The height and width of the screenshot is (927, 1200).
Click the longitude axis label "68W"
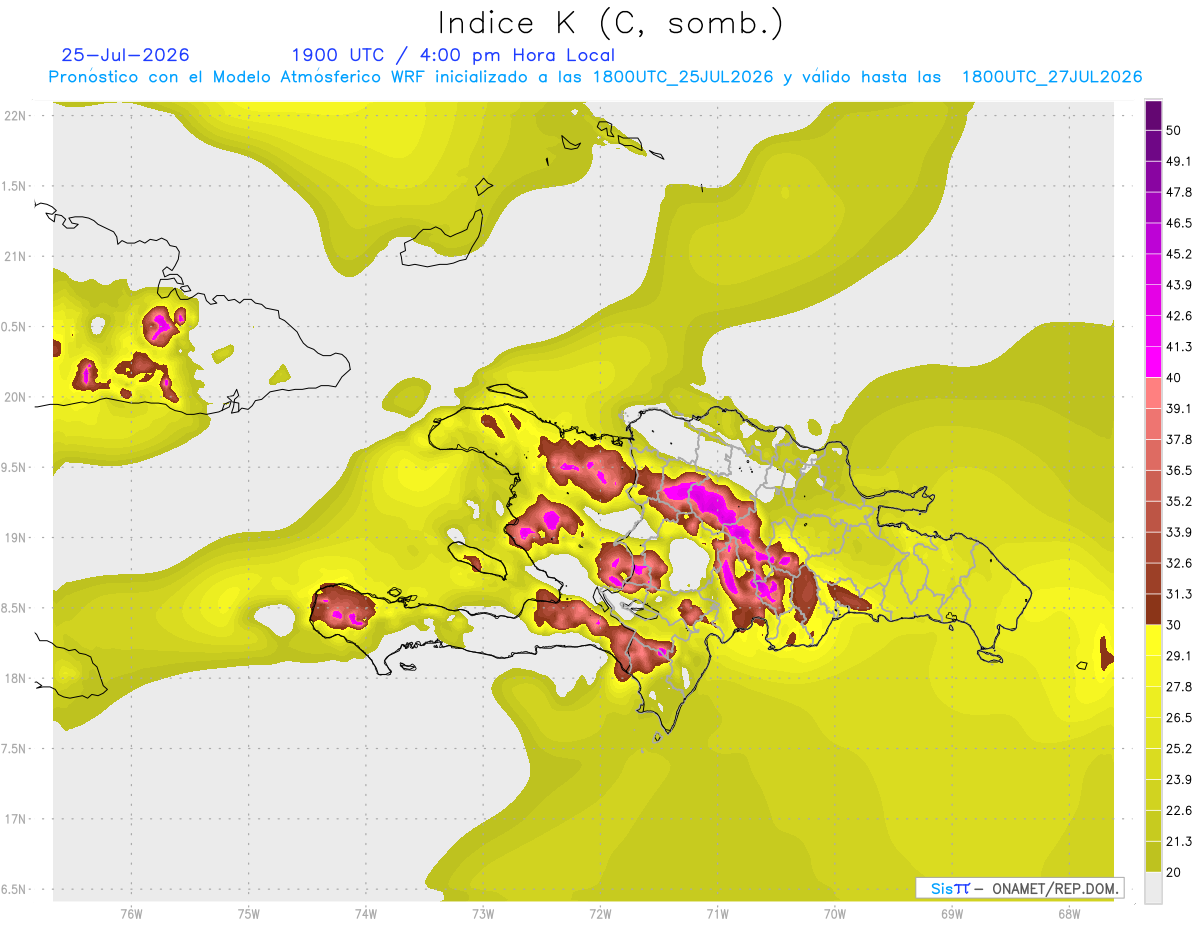[1068, 914]
